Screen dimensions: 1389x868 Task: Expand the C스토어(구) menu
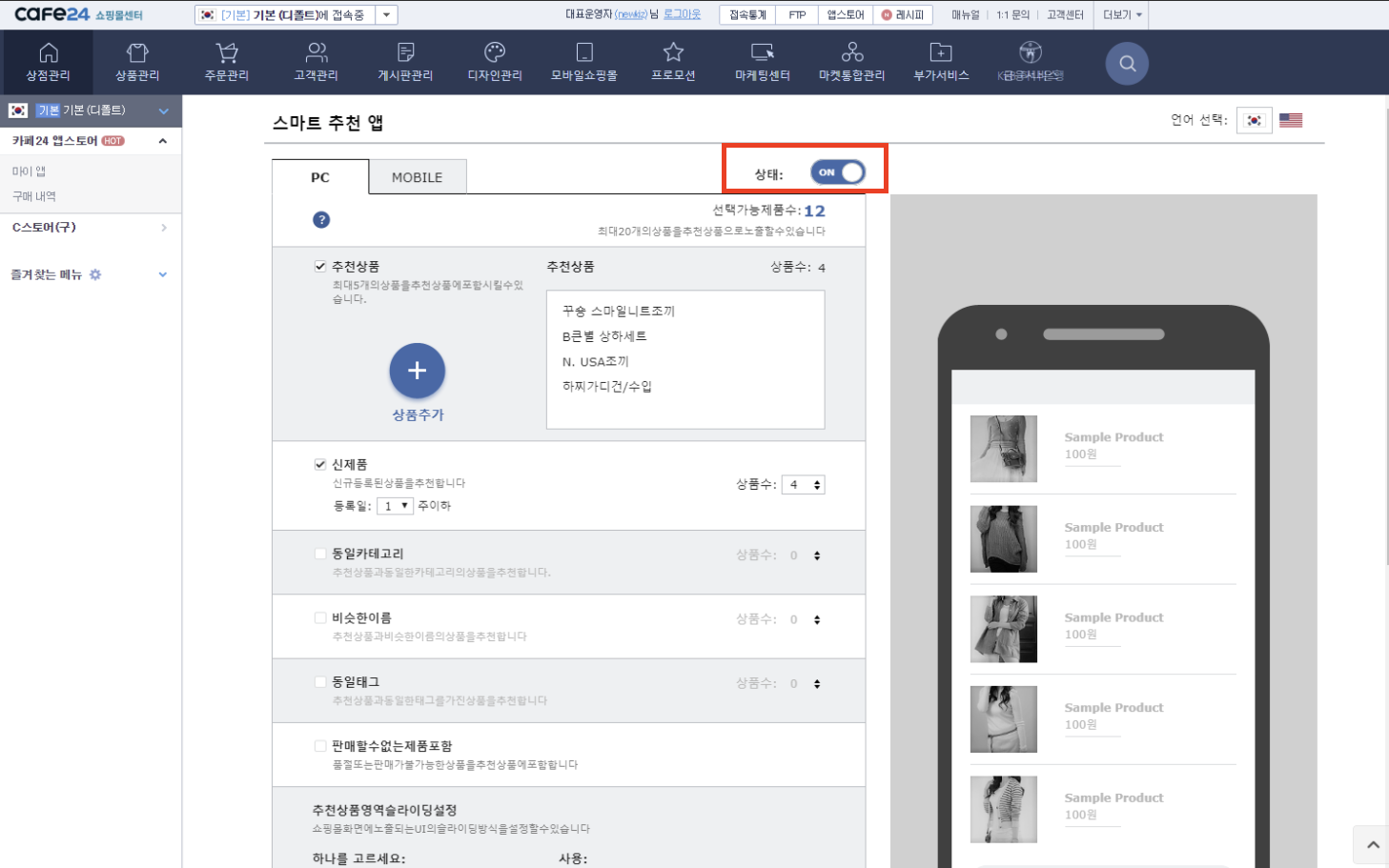tap(164, 228)
